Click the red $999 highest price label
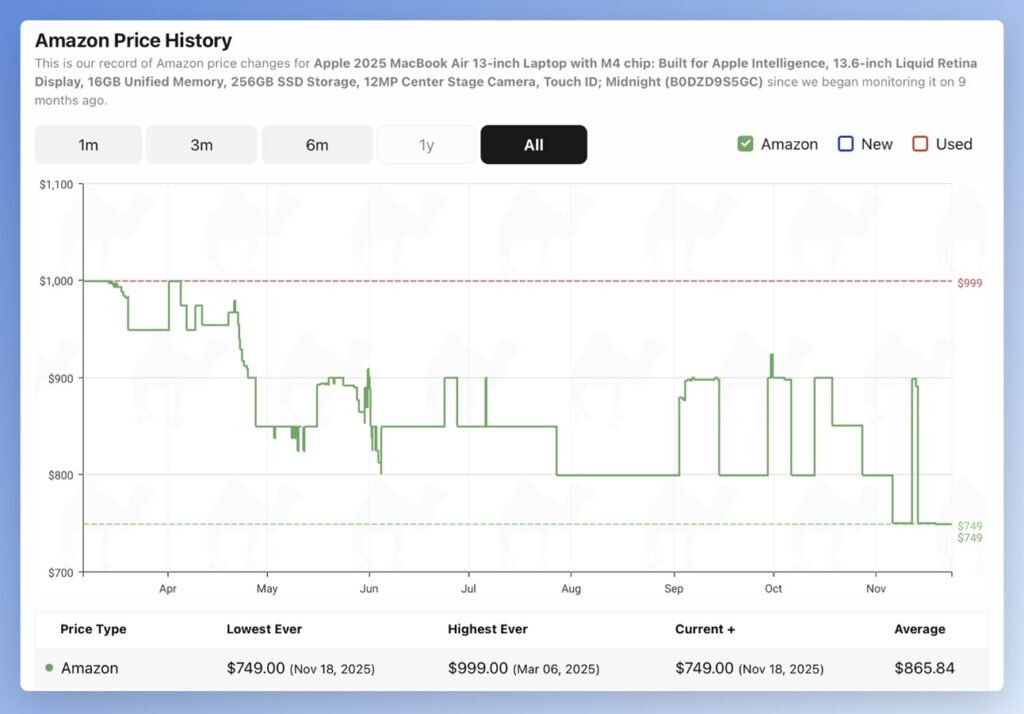 969,283
